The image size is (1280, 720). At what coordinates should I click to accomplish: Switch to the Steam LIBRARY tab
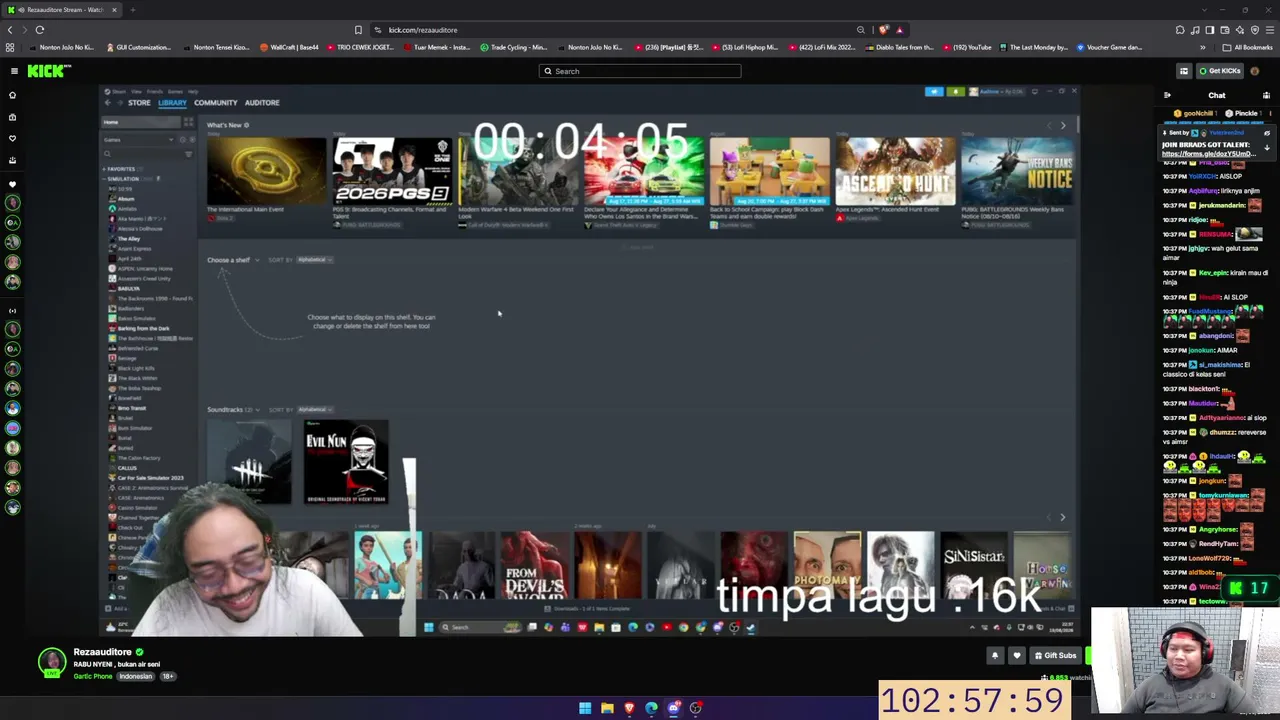[172, 102]
